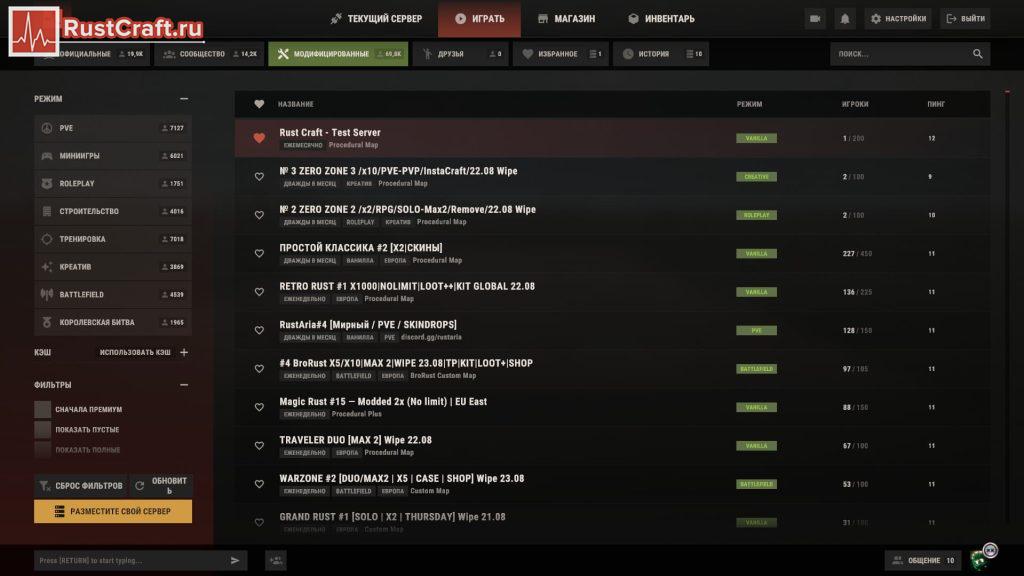The height and width of the screenshot is (576, 1024).
Task: Click Использовать кэш label
Action: click(x=135, y=352)
